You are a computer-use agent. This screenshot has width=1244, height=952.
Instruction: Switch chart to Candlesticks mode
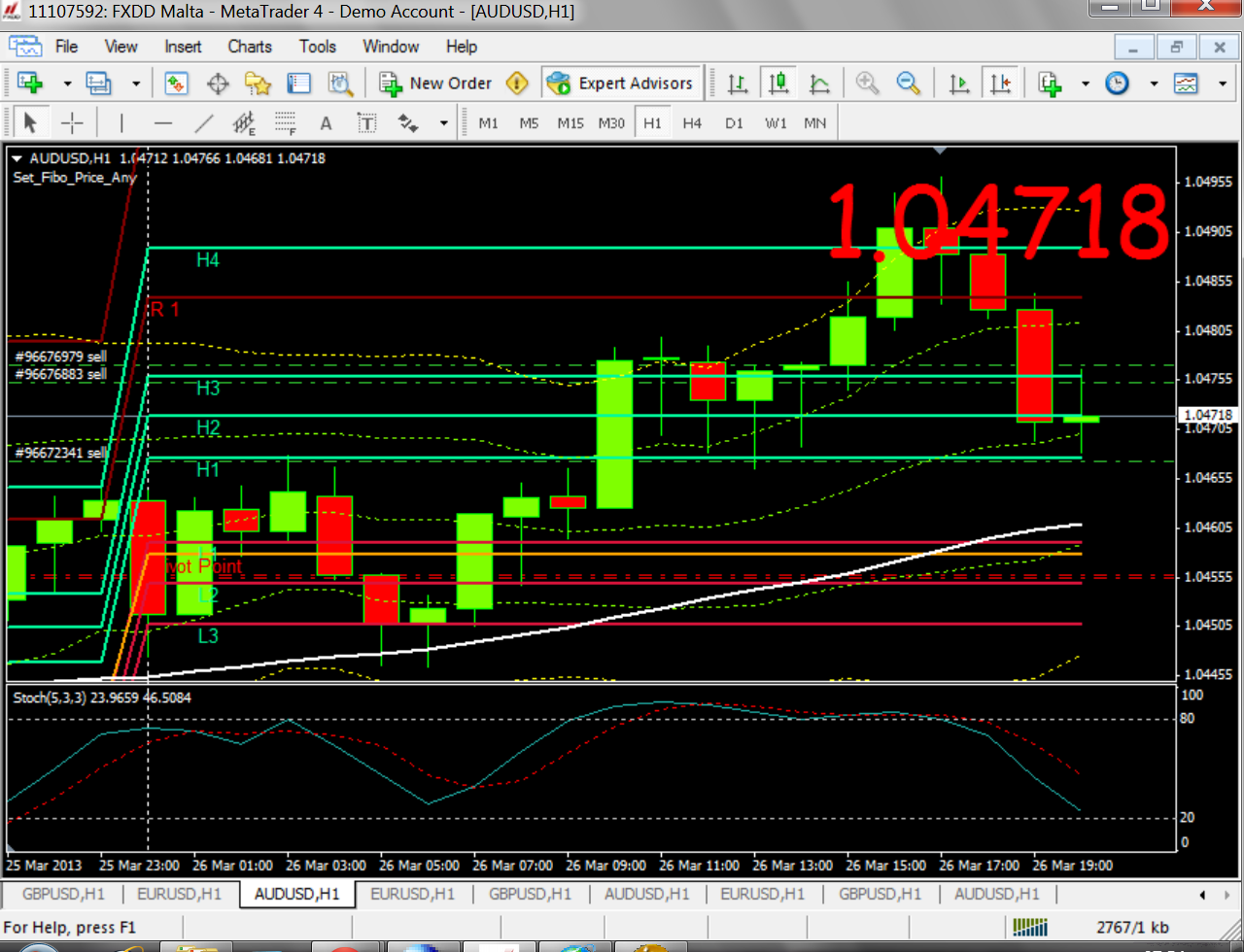[778, 84]
